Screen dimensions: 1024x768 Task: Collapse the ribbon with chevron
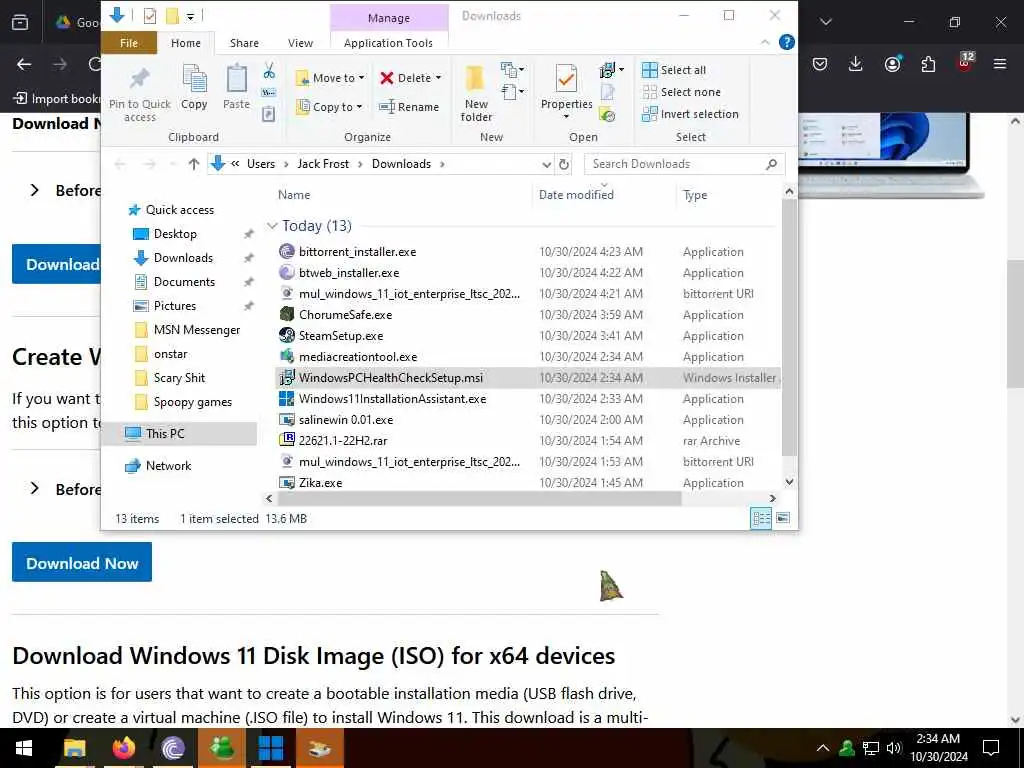coord(765,42)
